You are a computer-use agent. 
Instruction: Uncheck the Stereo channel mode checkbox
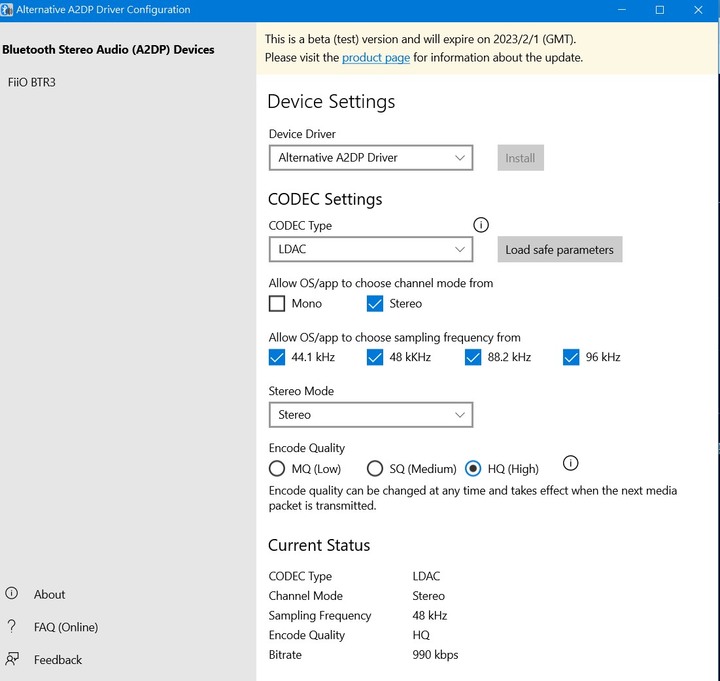point(375,304)
